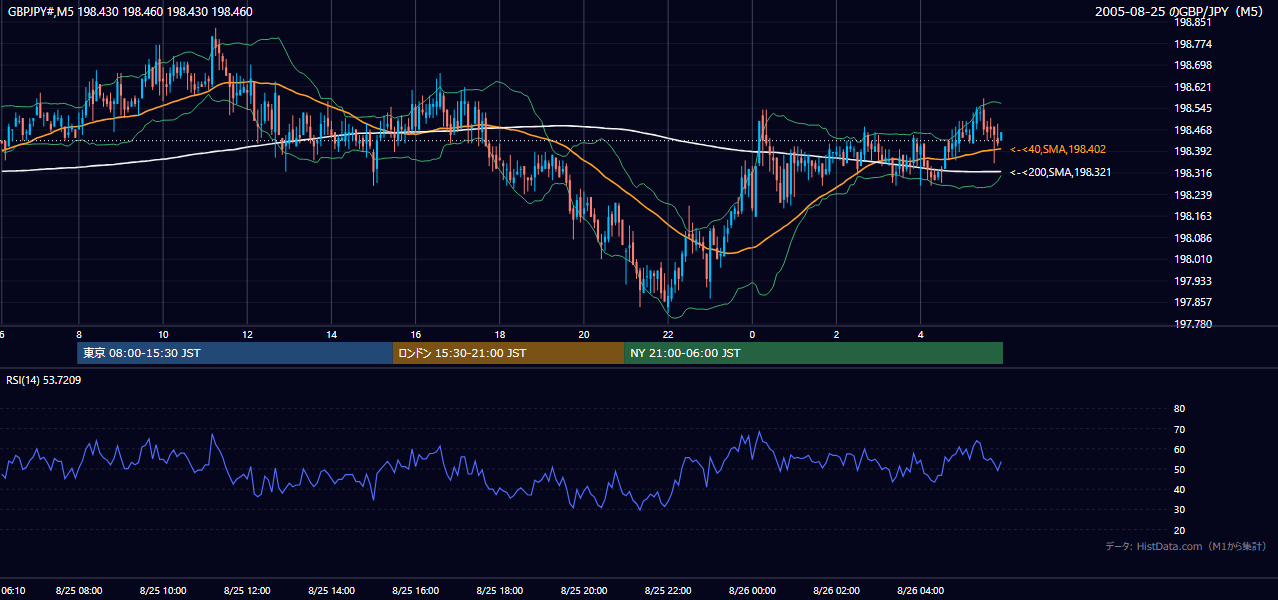Image resolution: width=1278 pixels, height=600 pixels.
Task: Click the 200 SMA 198.321 label
Action: (1060, 172)
